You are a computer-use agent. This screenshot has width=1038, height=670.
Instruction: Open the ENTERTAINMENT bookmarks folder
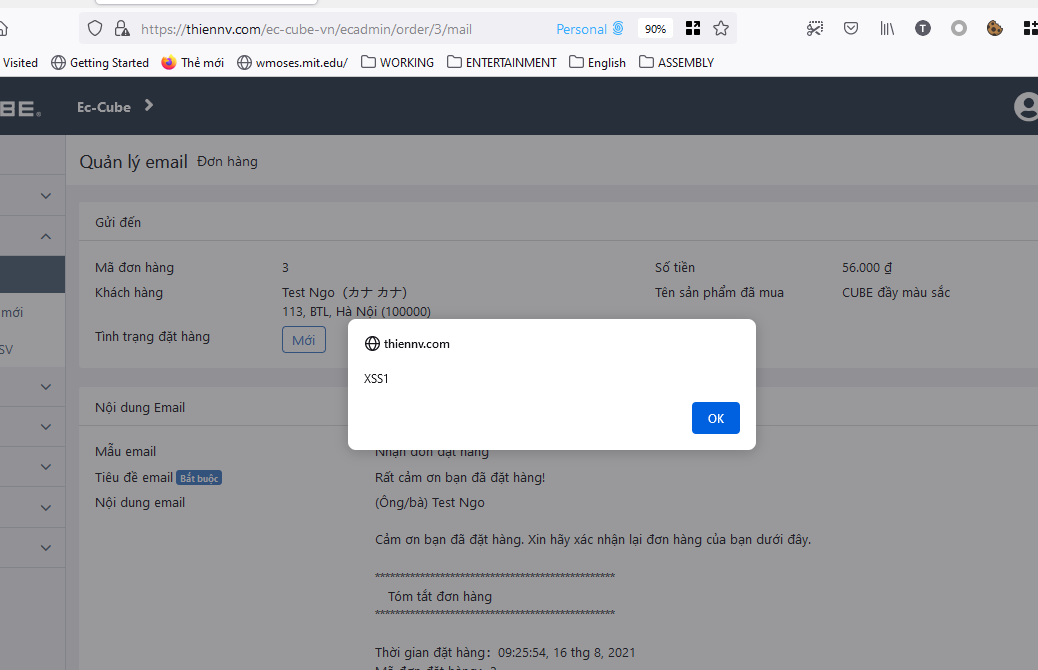[x=501, y=62]
